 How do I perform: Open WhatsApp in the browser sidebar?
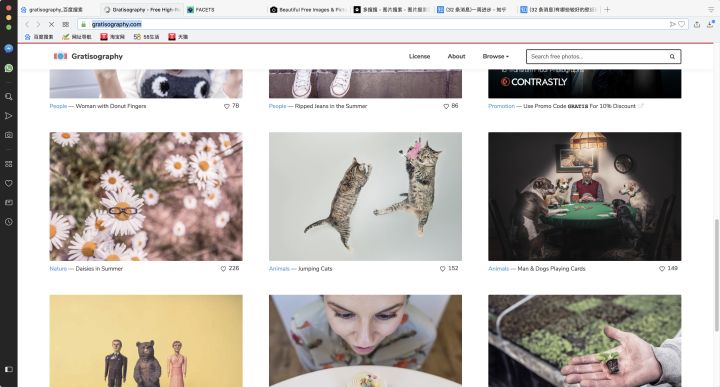click(8, 68)
